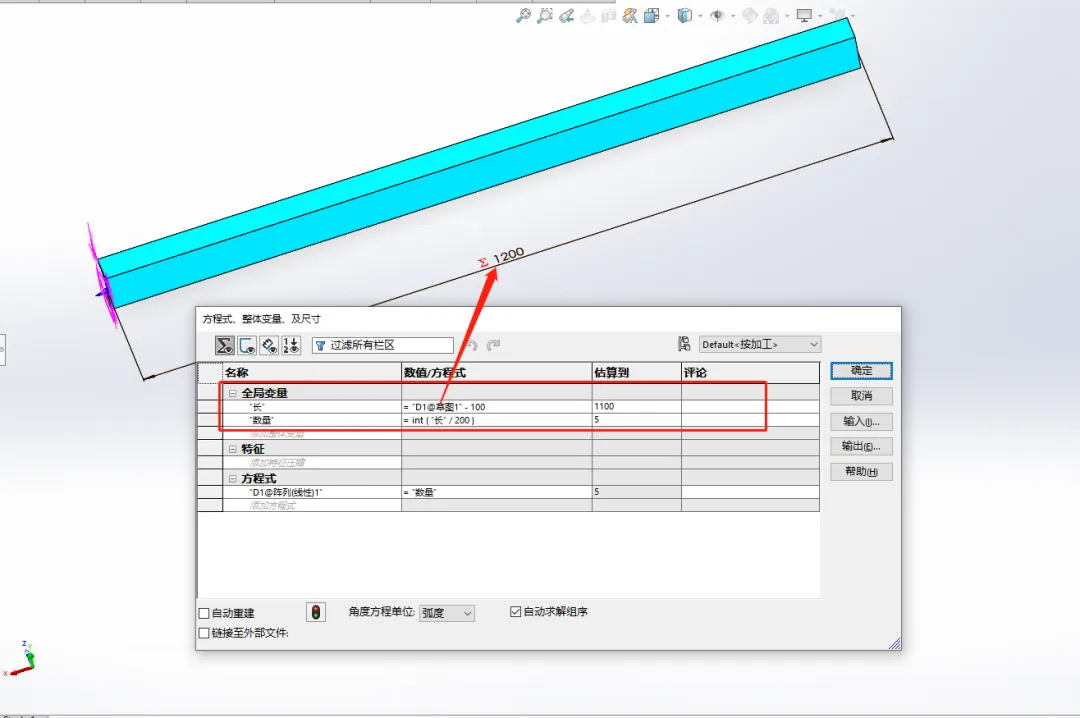Open the View Orientation dropdown arrow

[700, 16]
